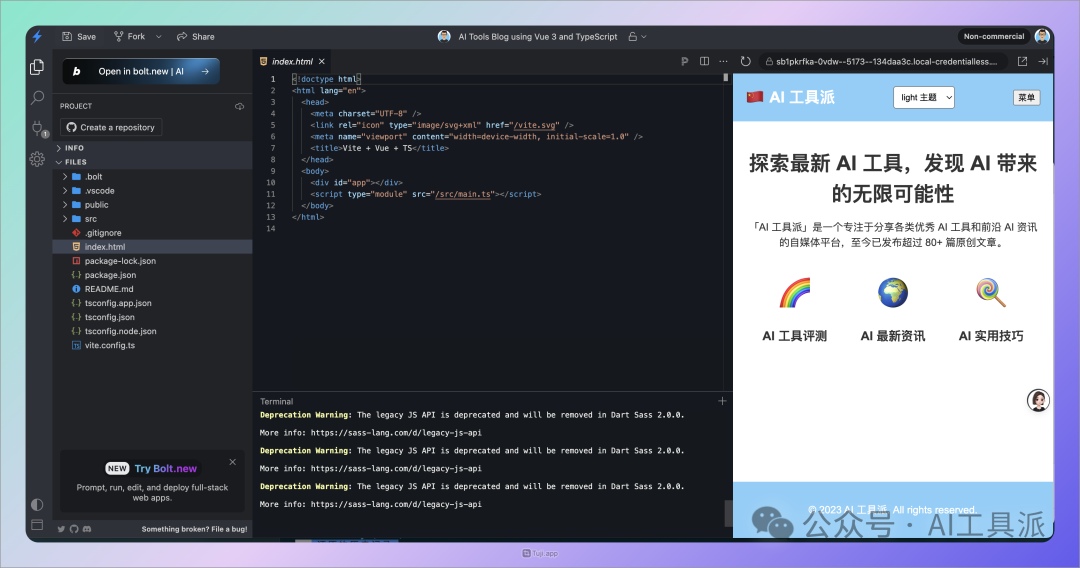The width and height of the screenshot is (1080, 568).
Task: Click the Try Bolt.new link
Action: point(165,468)
